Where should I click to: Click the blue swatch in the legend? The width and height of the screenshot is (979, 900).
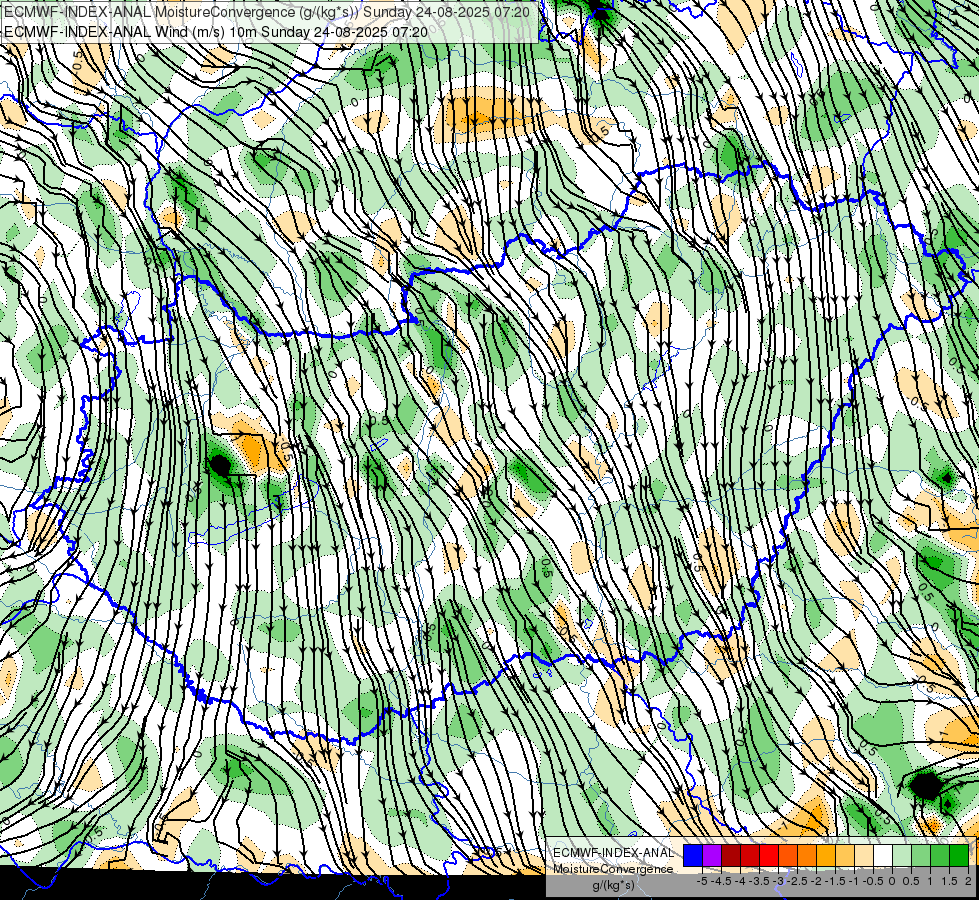coord(693,856)
